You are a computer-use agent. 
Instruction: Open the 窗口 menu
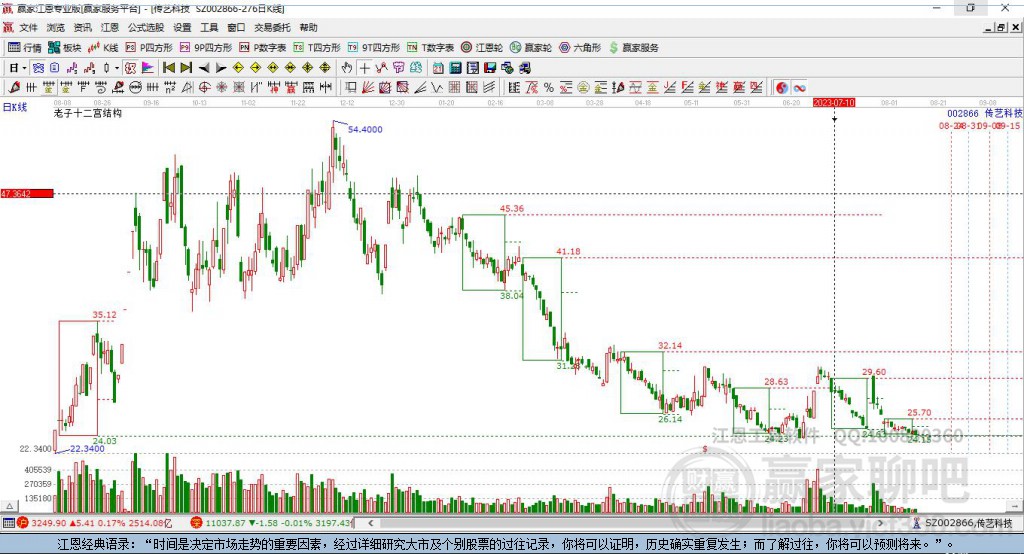pyautogui.click(x=236, y=27)
